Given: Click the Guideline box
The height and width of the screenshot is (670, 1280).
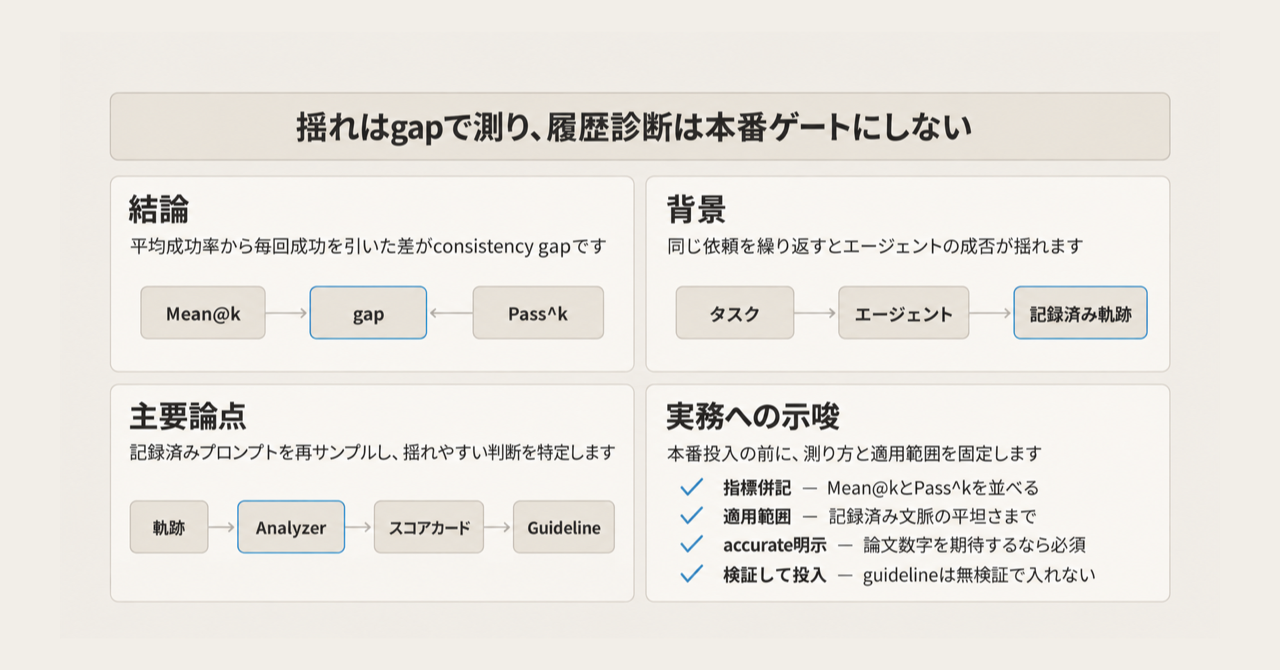Looking at the screenshot, I should tap(564, 527).
